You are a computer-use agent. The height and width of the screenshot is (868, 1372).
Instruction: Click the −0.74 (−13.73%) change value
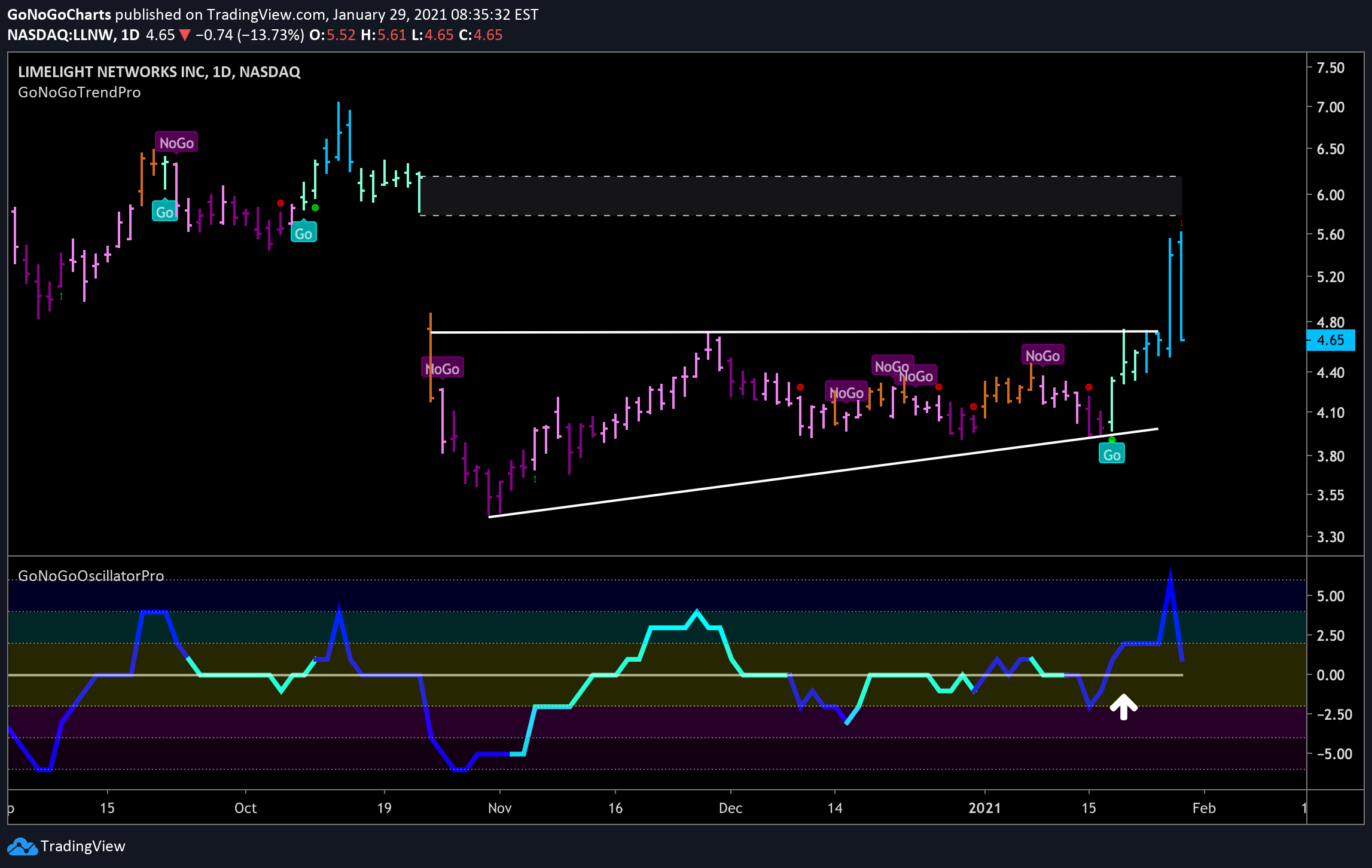tap(250, 35)
